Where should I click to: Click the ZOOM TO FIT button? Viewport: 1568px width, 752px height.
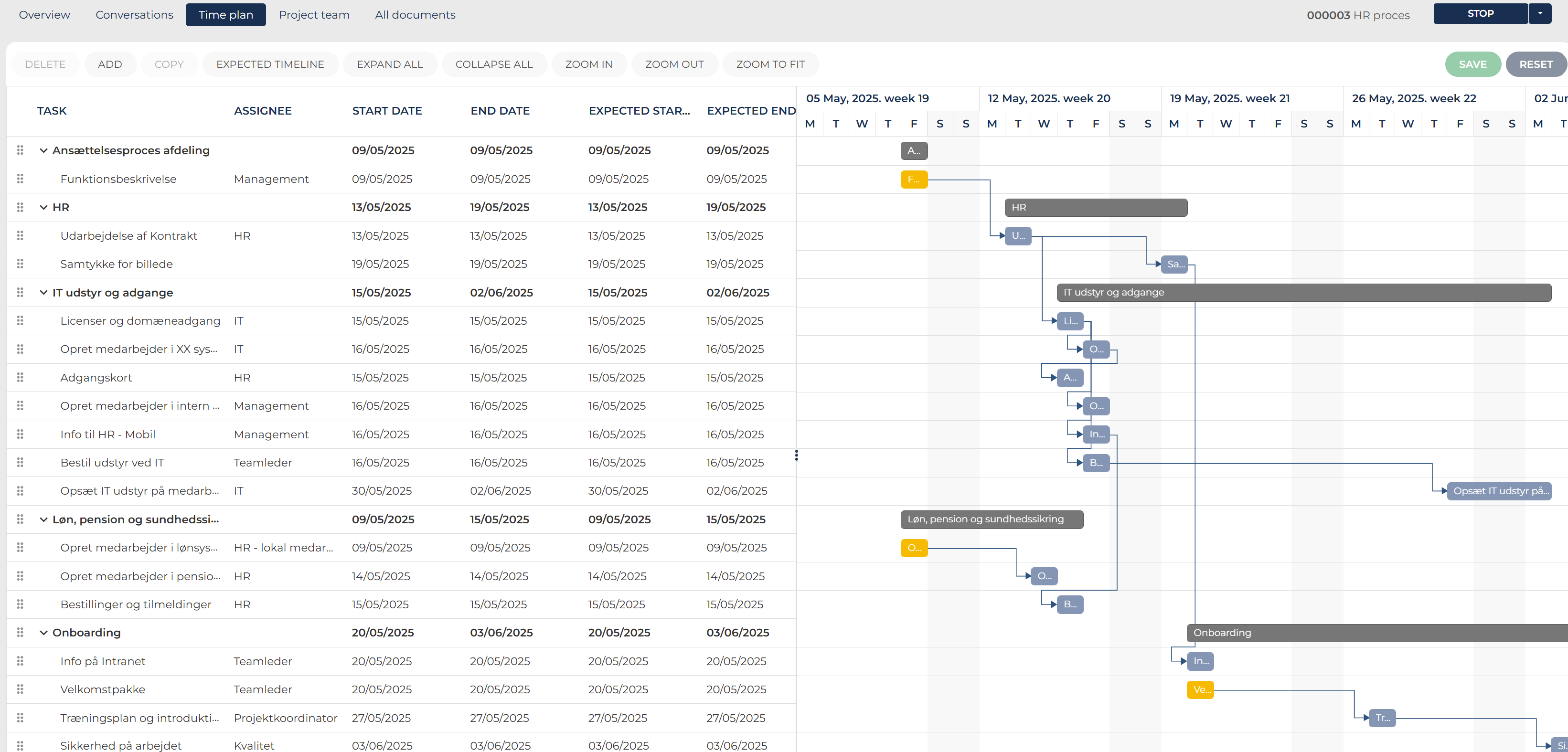pos(770,64)
